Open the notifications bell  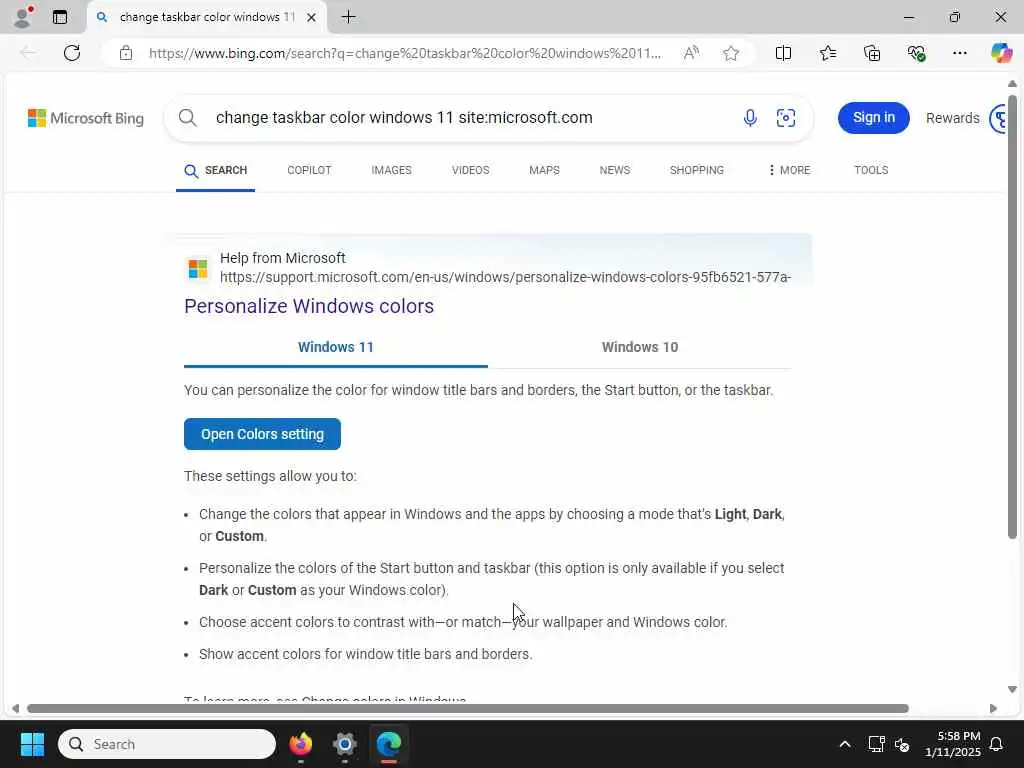pyautogui.click(x=997, y=744)
